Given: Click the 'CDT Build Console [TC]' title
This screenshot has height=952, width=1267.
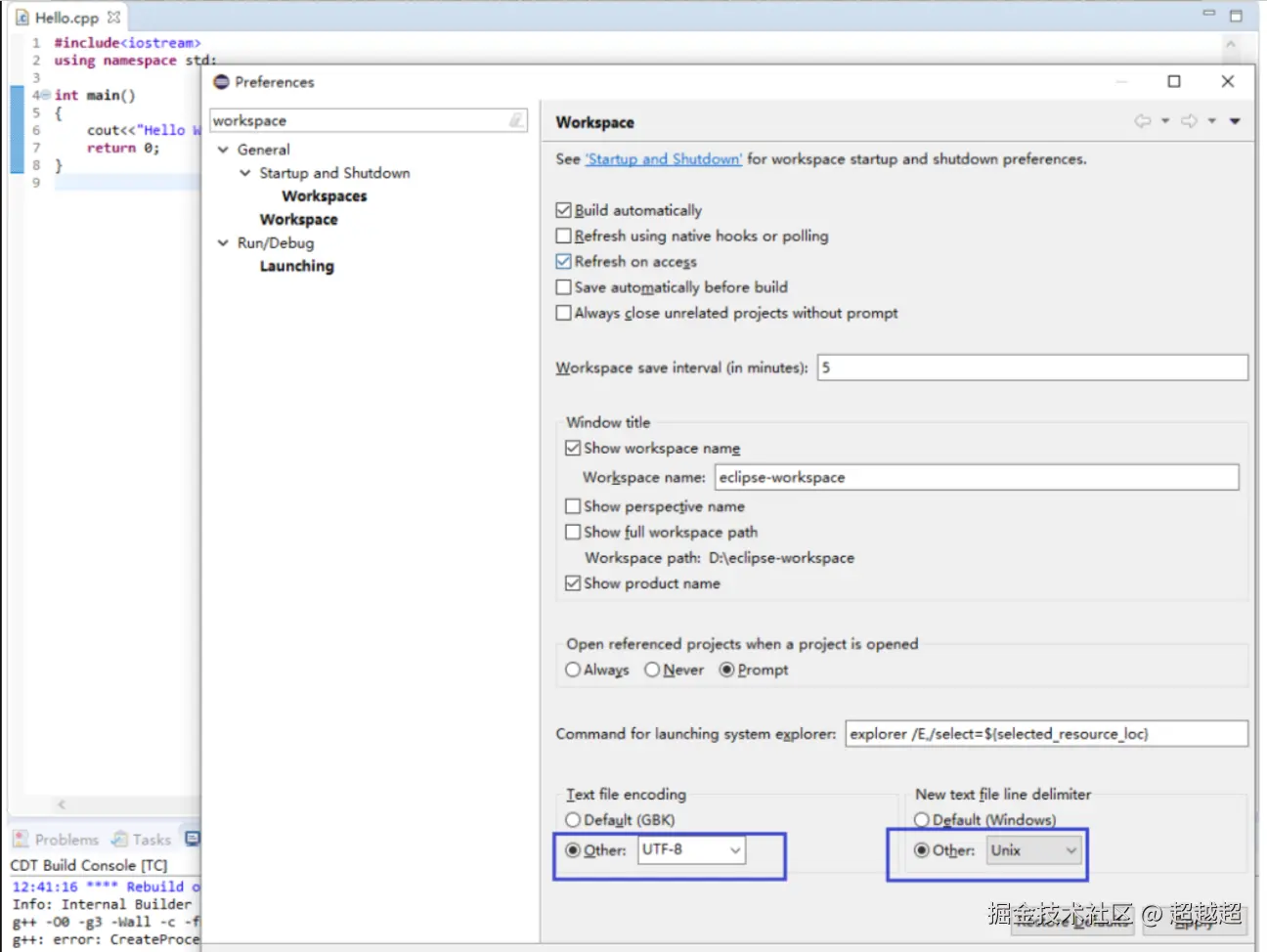Looking at the screenshot, I should coord(89,865).
